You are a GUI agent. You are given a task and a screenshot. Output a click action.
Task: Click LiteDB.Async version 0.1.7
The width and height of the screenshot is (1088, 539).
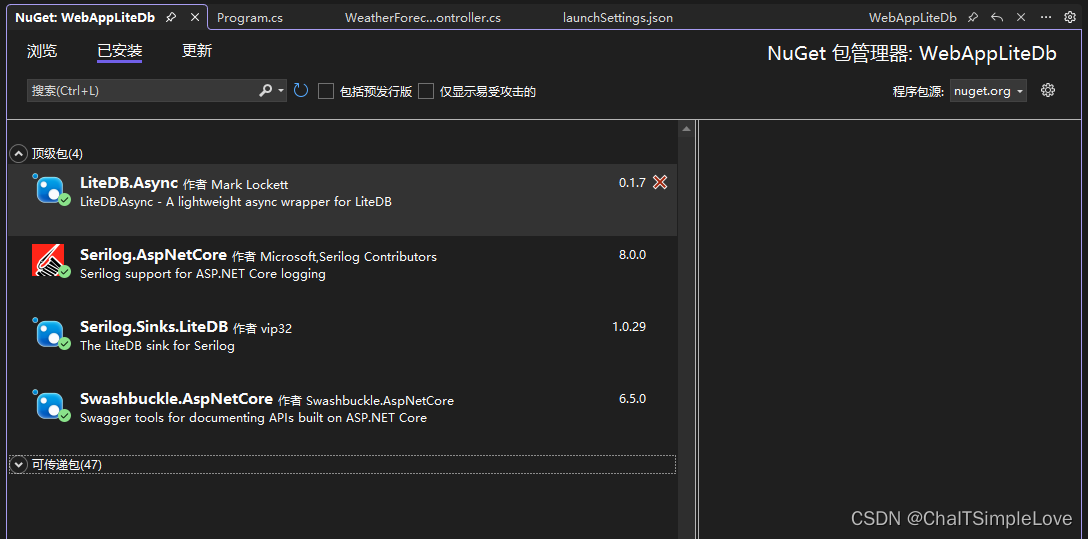click(x=632, y=183)
